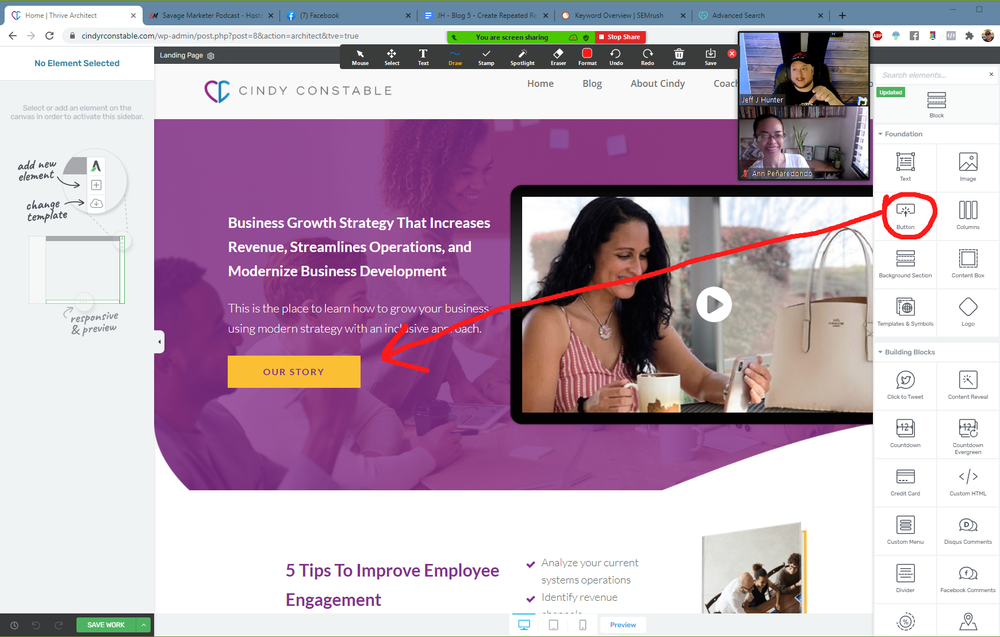Open Templates & Symbols element
1000x637 pixels.
(x=905, y=311)
